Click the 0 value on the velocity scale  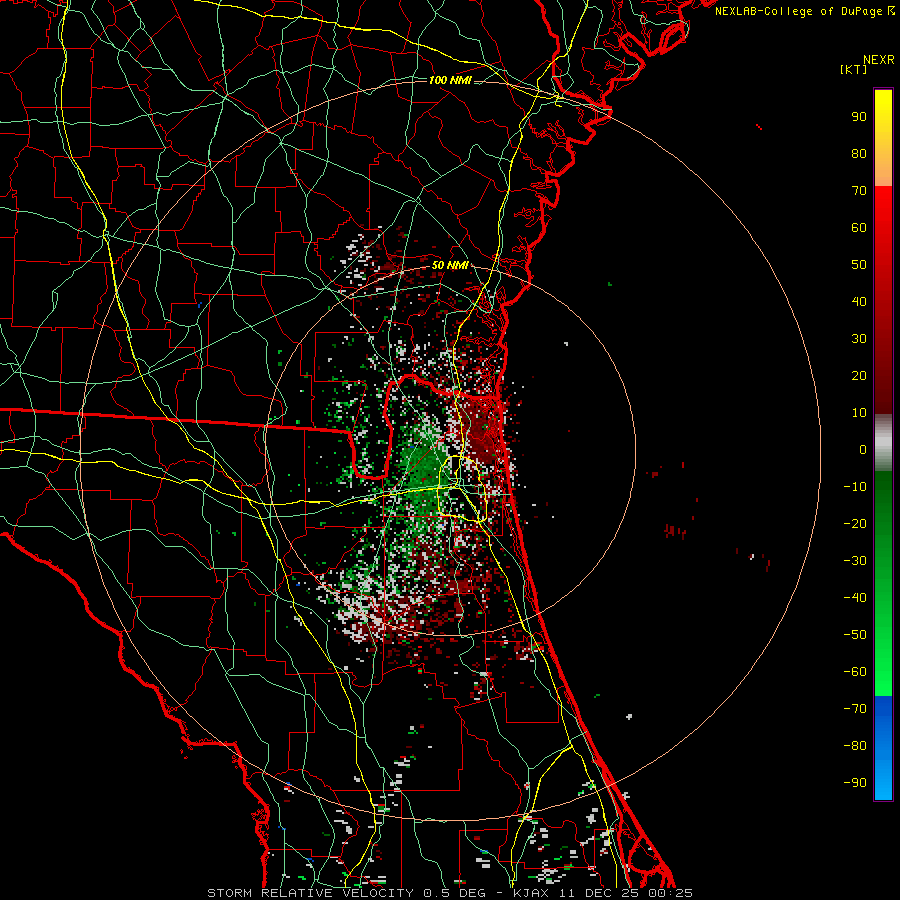863,449
